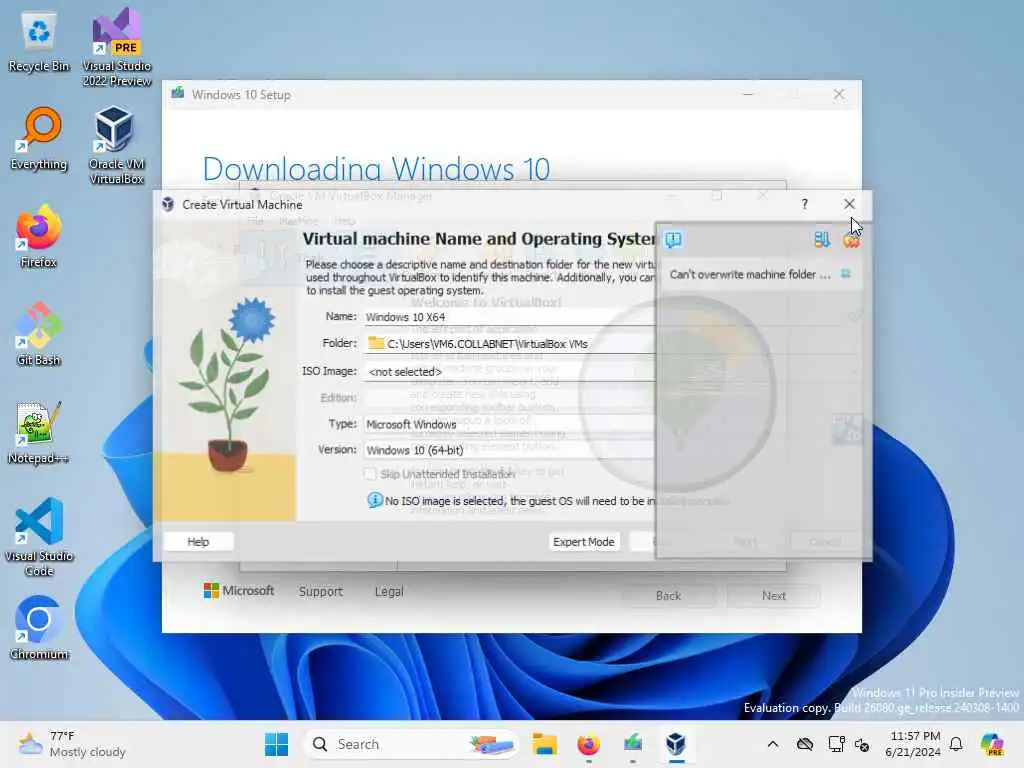Click the Name field with Windows 10 X64
The width and height of the screenshot is (1024, 768).
click(x=509, y=317)
